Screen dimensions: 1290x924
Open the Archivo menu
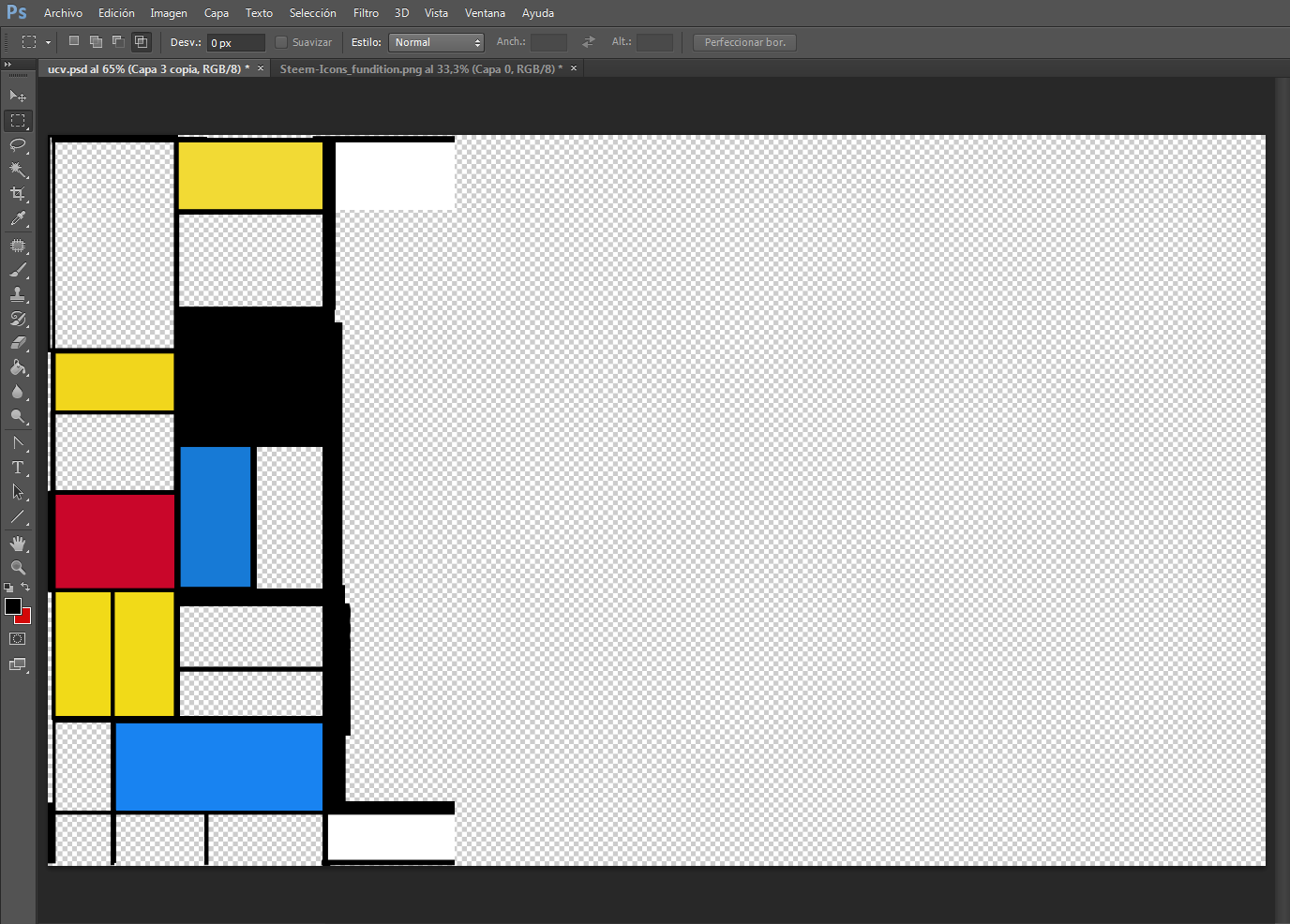click(63, 13)
